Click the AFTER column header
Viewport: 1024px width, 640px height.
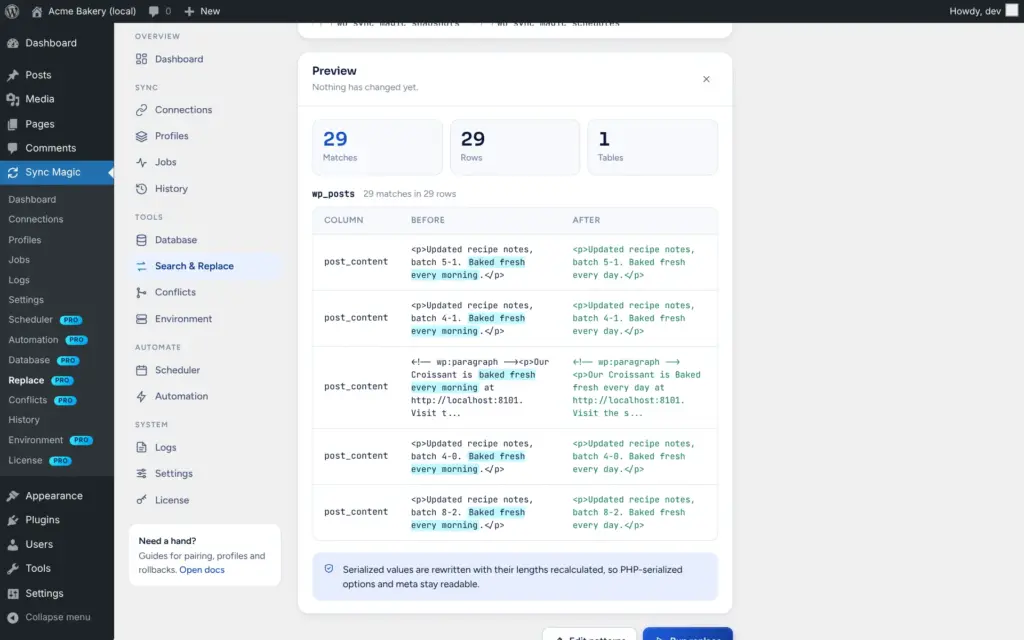[x=586, y=220]
